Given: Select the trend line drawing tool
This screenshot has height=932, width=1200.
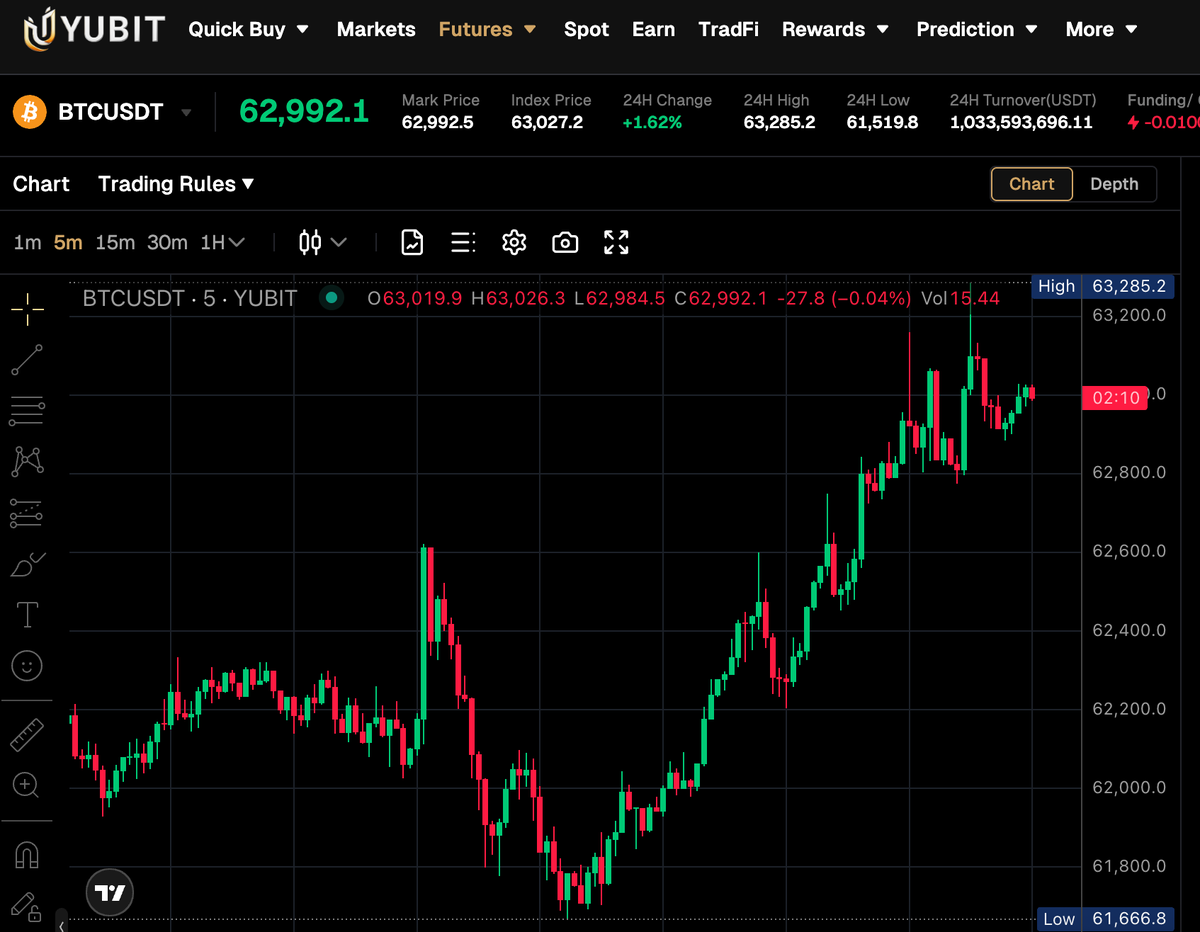Looking at the screenshot, I should point(27,360).
